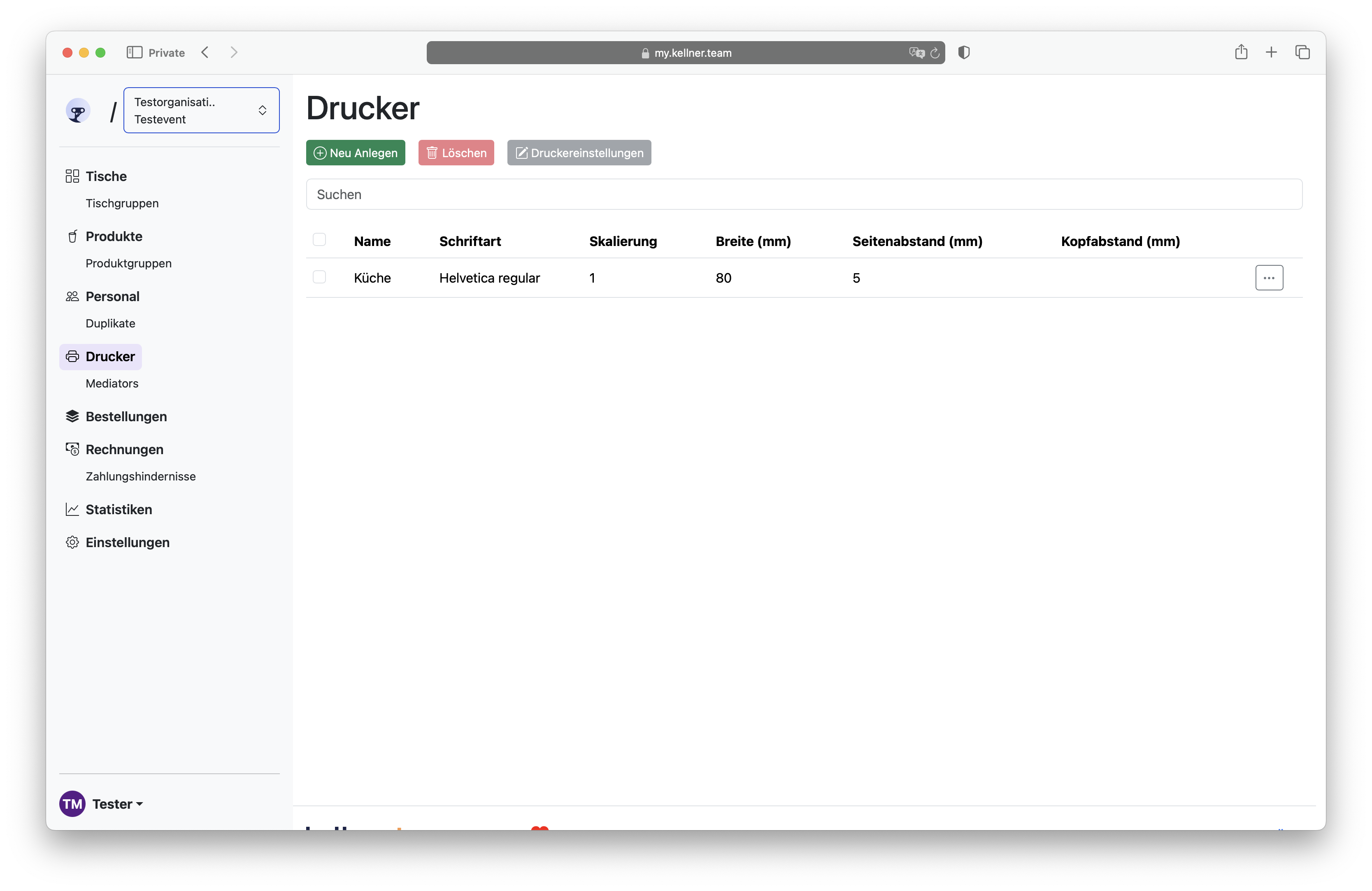Click the Statistiken chart icon
The height and width of the screenshot is (891, 1372).
[72, 510]
